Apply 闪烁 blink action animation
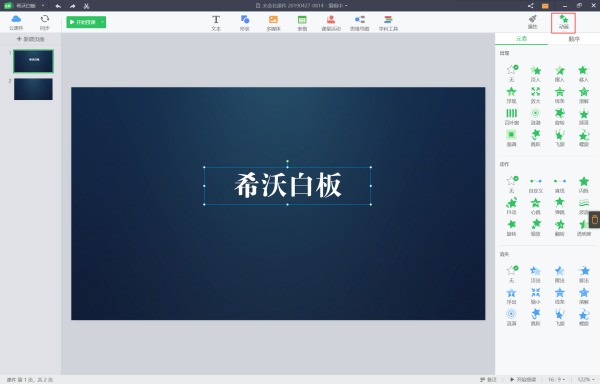This screenshot has height=384, width=600. point(584,185)
